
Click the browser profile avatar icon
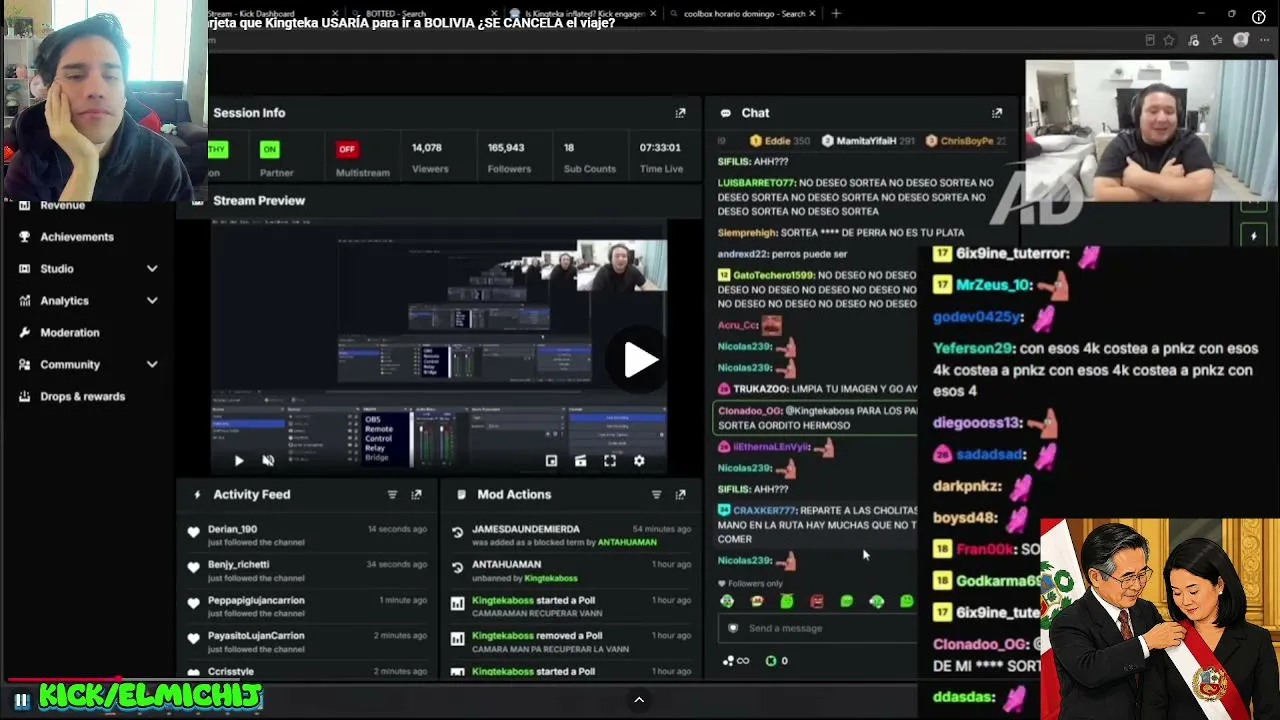click(x=1241, y=40)
